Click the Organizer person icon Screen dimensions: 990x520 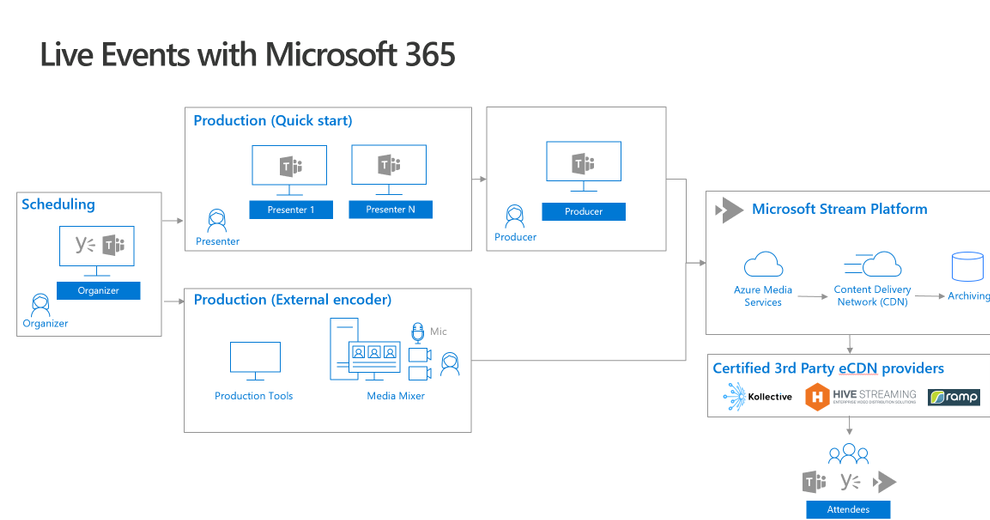pyautogui.click(x=40, y=305)
